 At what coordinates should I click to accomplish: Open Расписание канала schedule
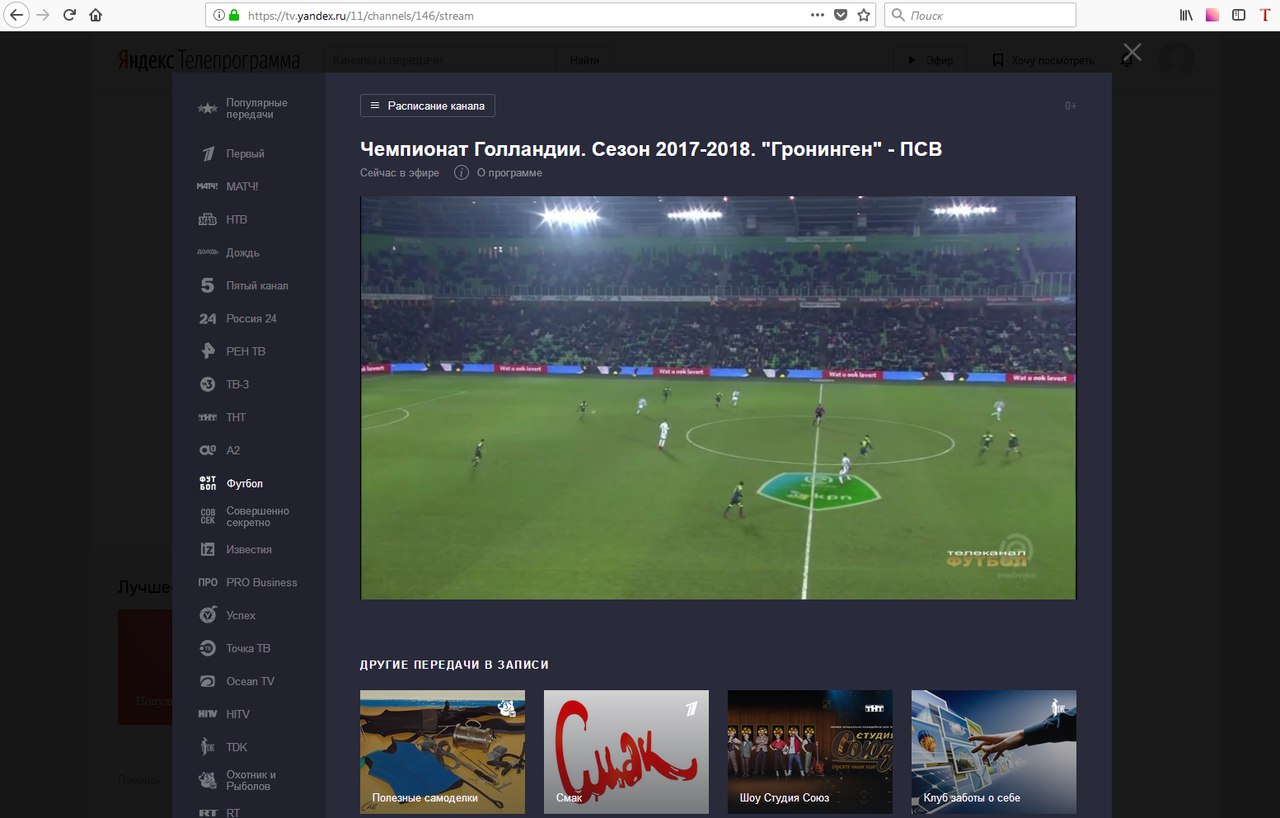427,106
